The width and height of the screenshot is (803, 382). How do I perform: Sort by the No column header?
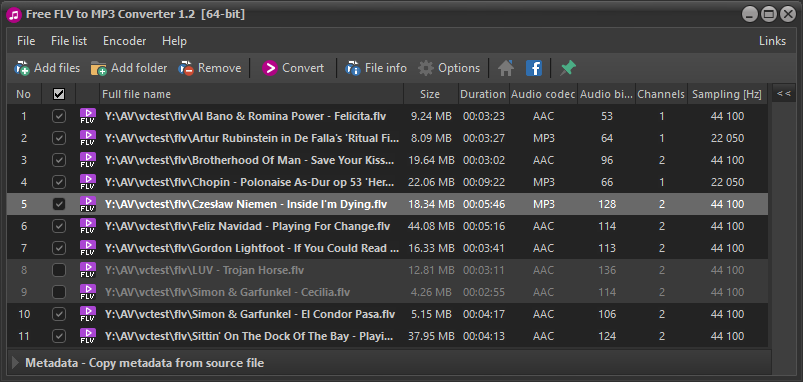[24, 94]
